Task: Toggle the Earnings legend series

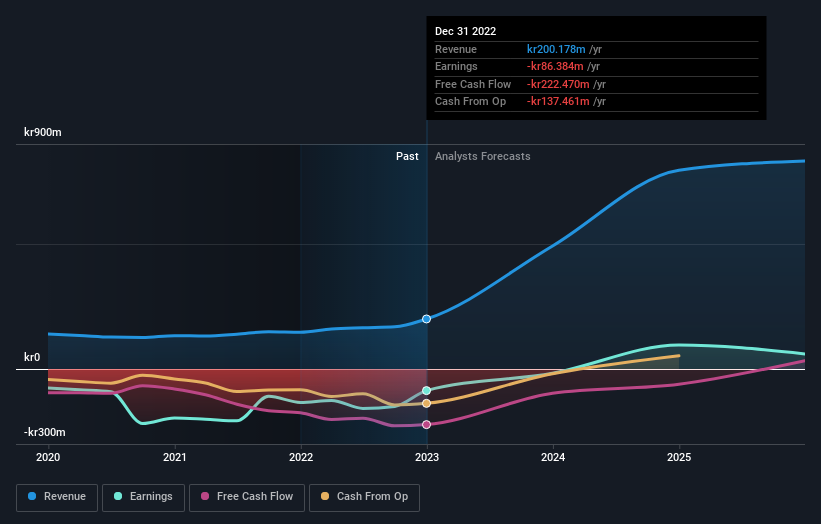Action: coord(143,497)
